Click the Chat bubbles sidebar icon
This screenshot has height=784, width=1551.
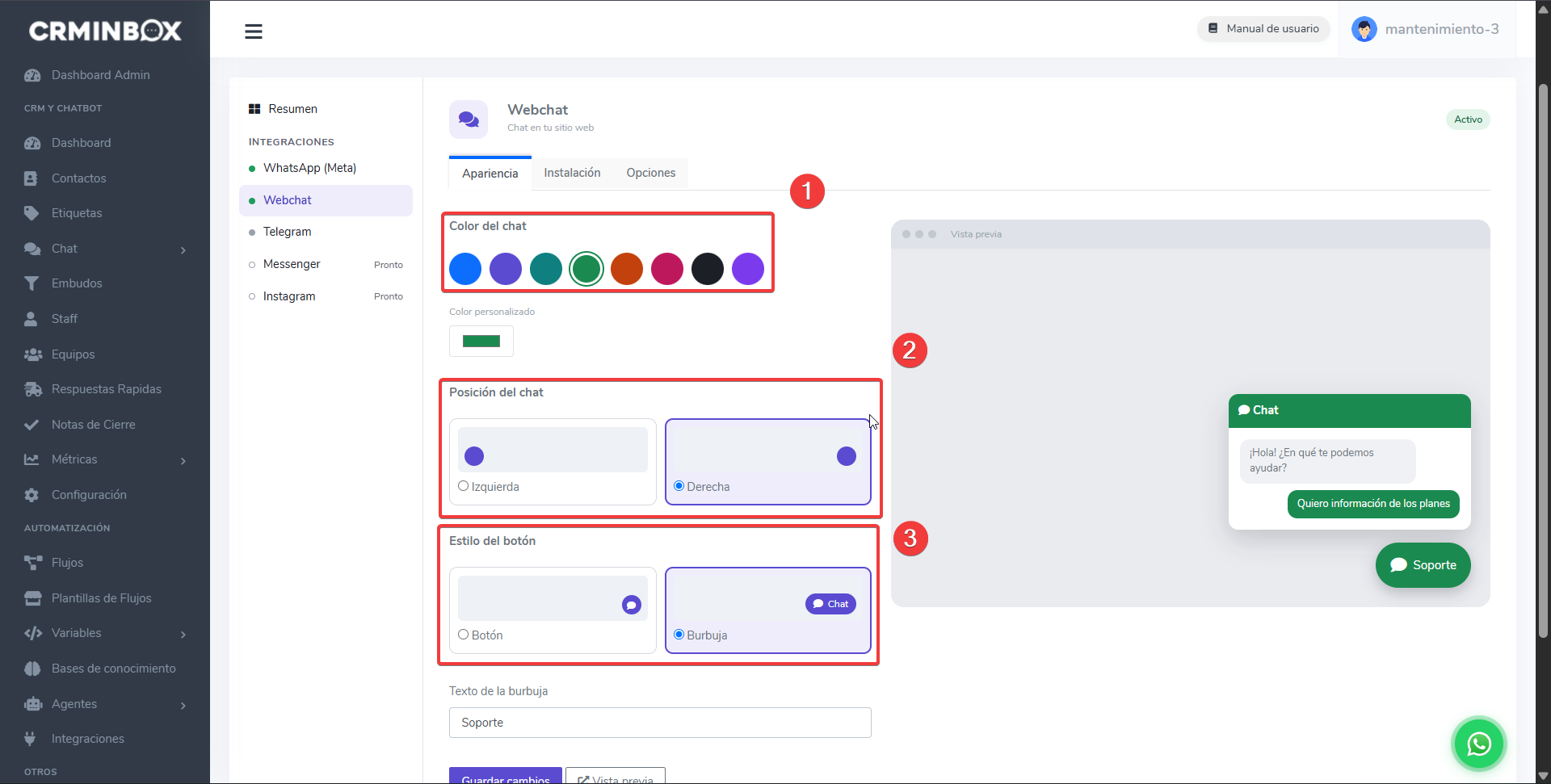32,249
